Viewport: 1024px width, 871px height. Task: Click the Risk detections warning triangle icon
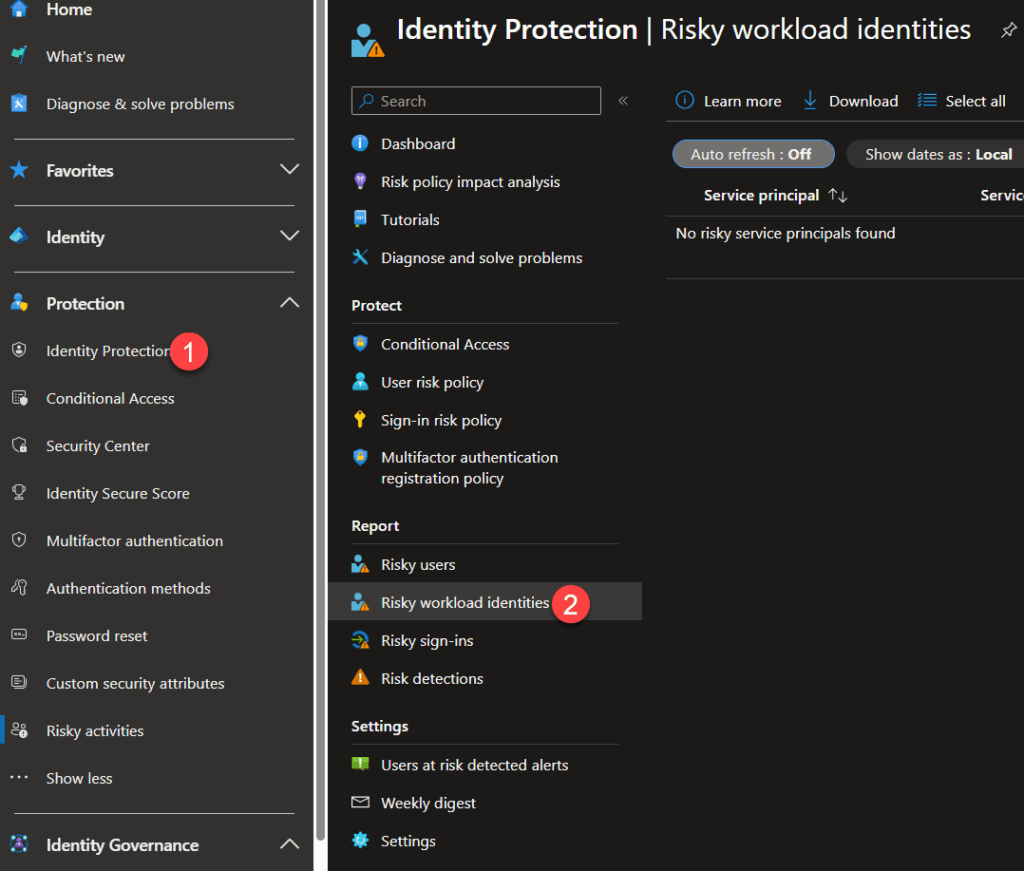[360, 677]
